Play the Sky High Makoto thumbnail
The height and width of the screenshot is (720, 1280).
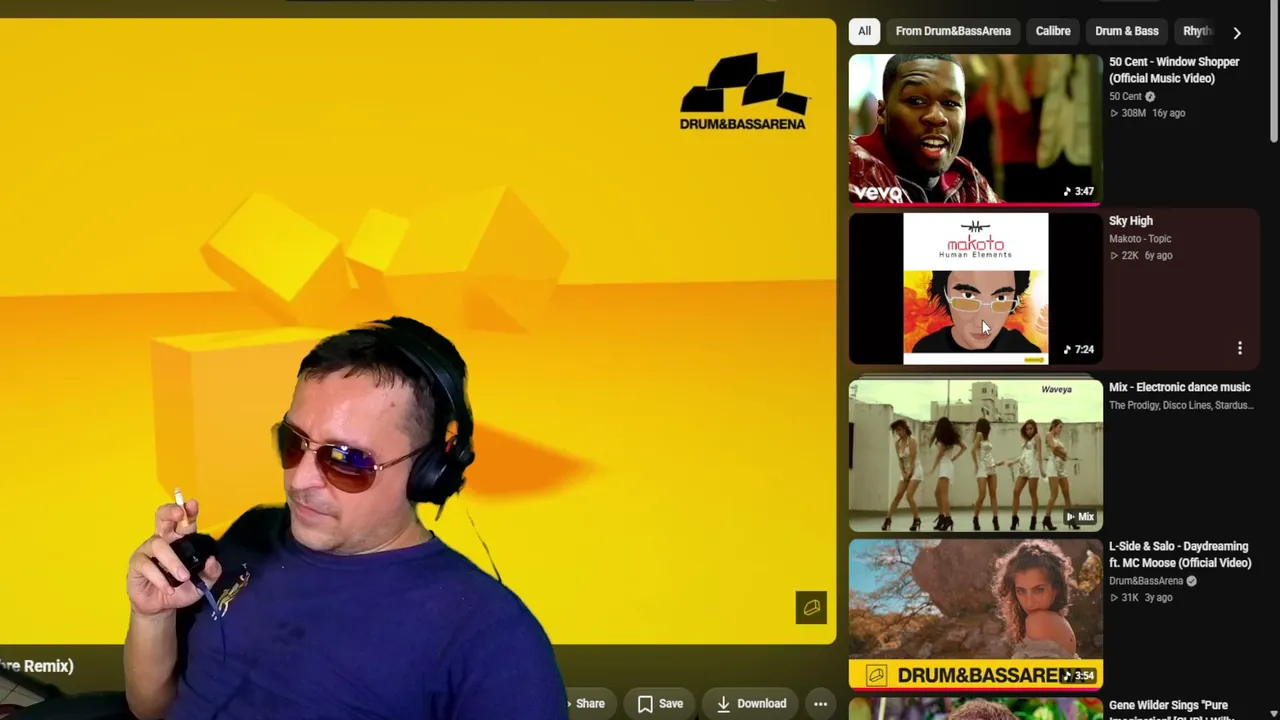pos(975,288)
